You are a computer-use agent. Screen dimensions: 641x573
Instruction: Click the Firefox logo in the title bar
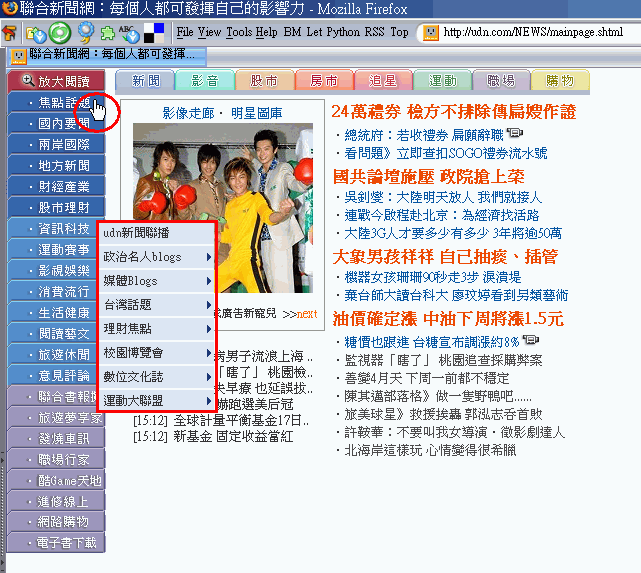tap(9, 8)
